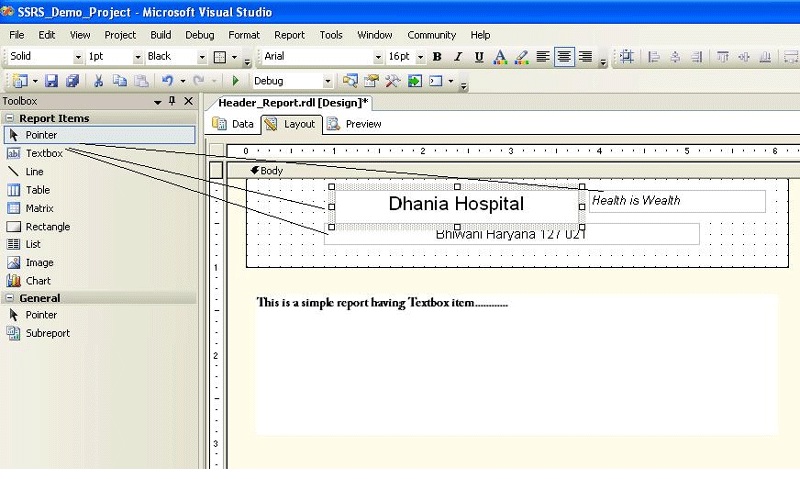Viewport: 800px width, 479px height.
Task: Select the Image report item
Action: tap(99, 263)
